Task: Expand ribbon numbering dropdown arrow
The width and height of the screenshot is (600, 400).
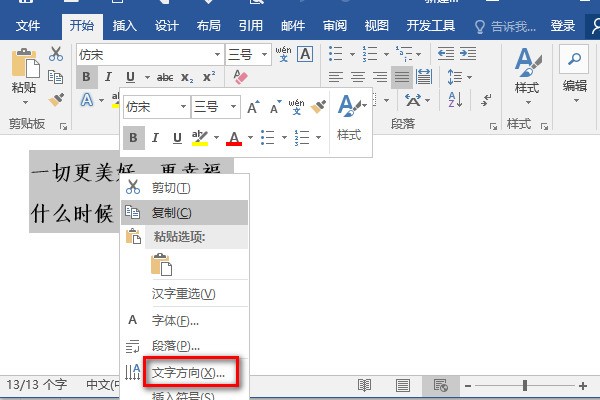Action: pos(386,54)
